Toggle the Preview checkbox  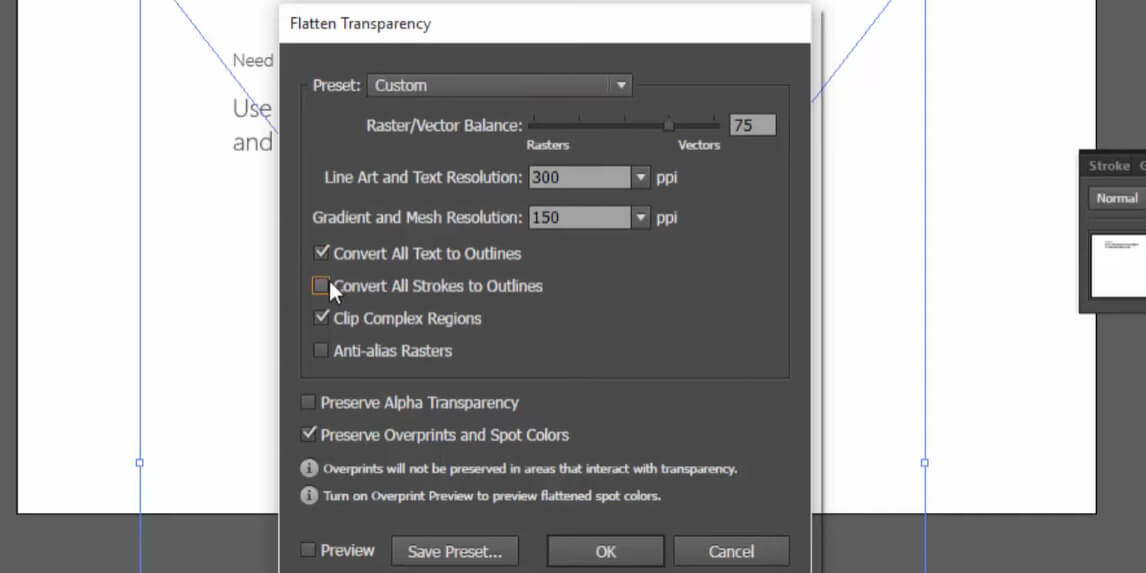pyautogui.click(x=308, y=550)
